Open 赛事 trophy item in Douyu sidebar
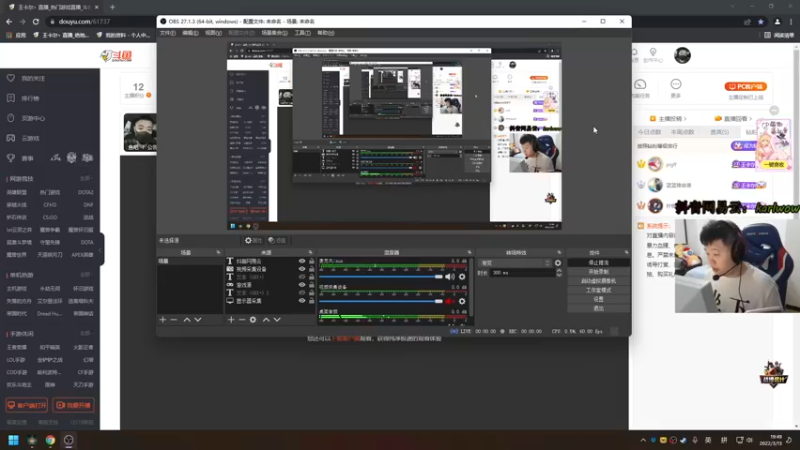Viewport: 800px width, 450px height. (20, 158)
